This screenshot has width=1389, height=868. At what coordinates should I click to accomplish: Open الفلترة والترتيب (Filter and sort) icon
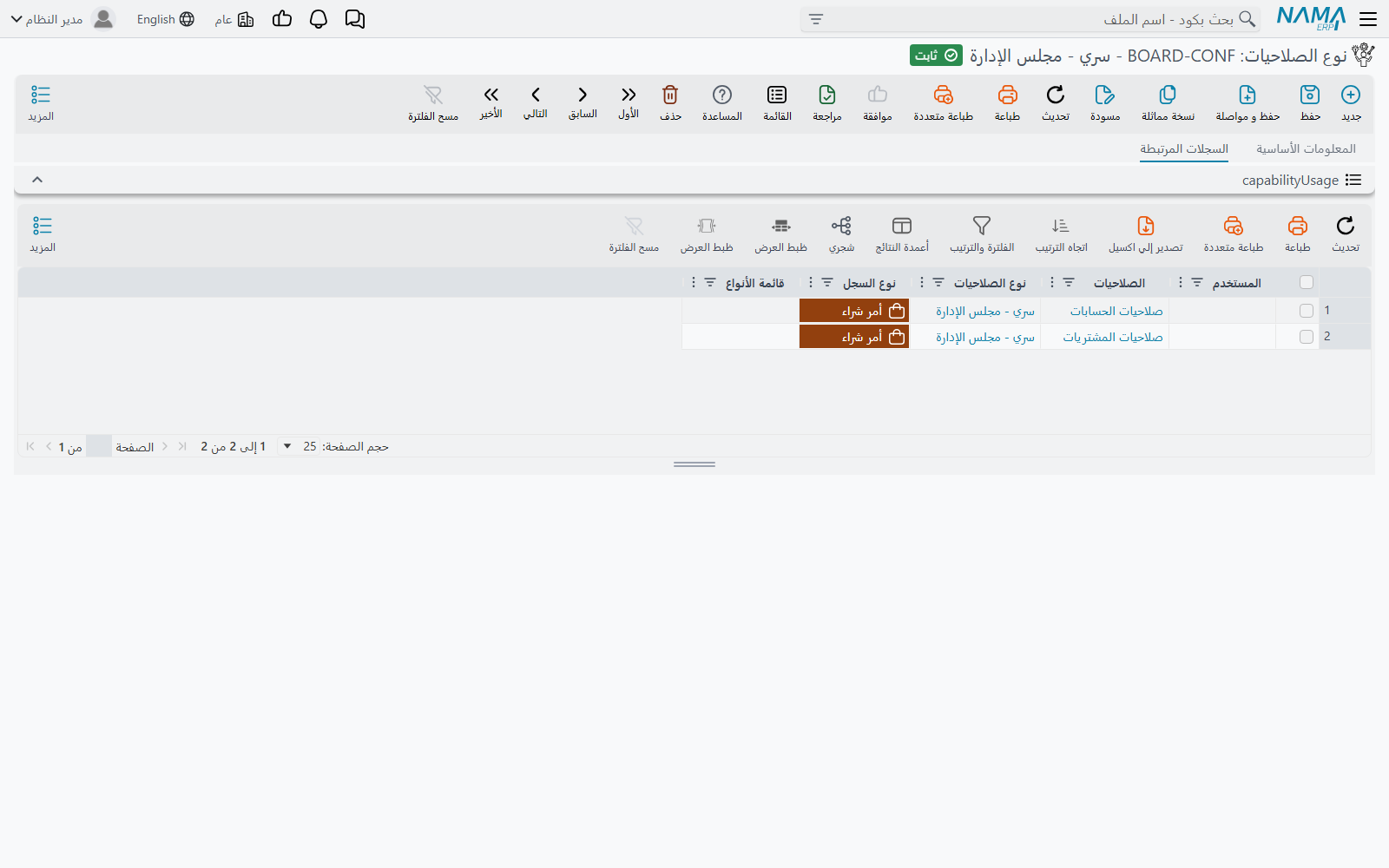(x=982, y=226)
